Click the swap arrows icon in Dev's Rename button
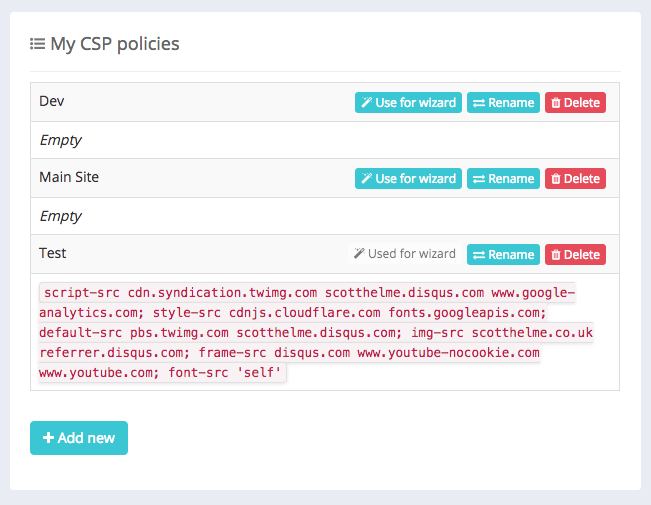This screenshot has height=505, width=651. pos(479,103)
